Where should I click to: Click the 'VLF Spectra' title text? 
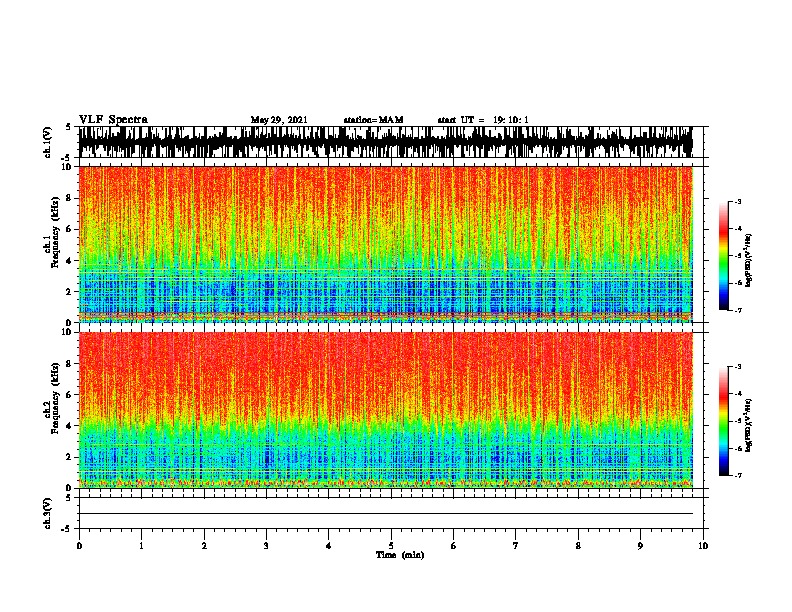pos(113,120)
